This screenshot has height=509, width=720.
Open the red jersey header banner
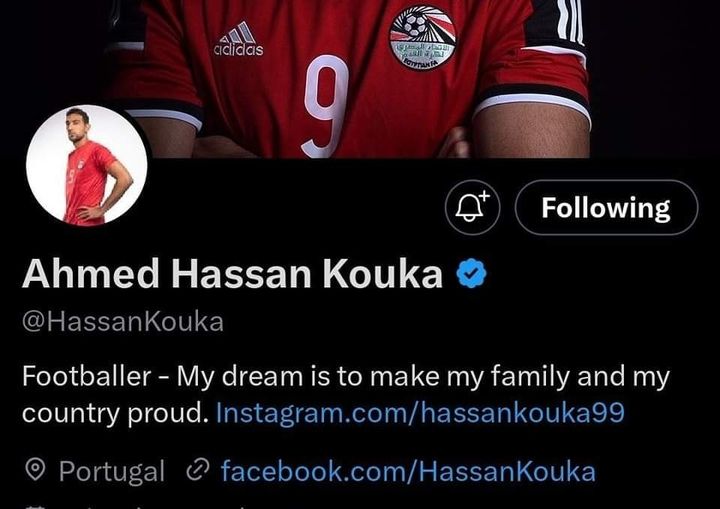tap(360, 79)
